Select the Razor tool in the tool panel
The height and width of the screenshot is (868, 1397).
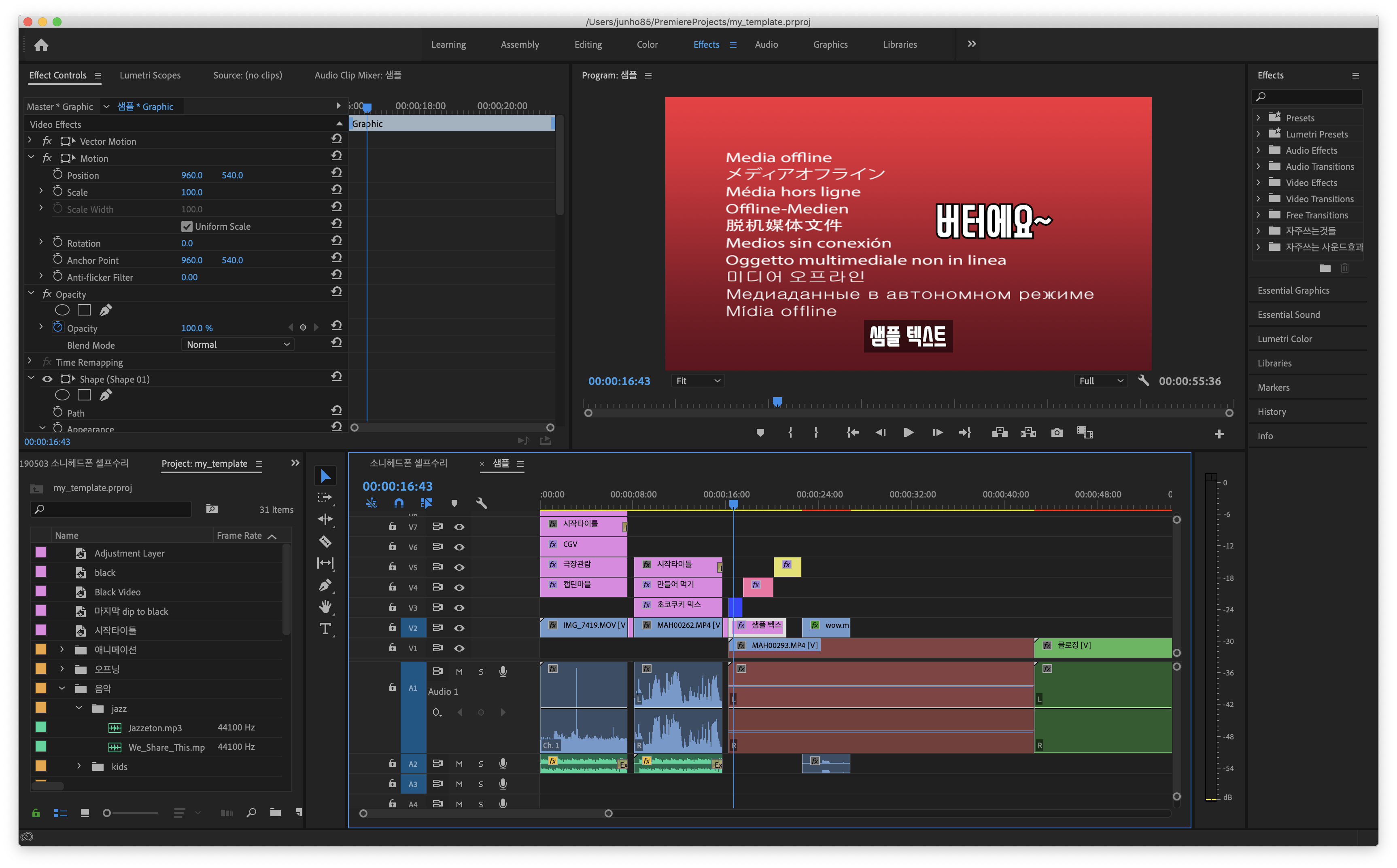click(325, 541)
